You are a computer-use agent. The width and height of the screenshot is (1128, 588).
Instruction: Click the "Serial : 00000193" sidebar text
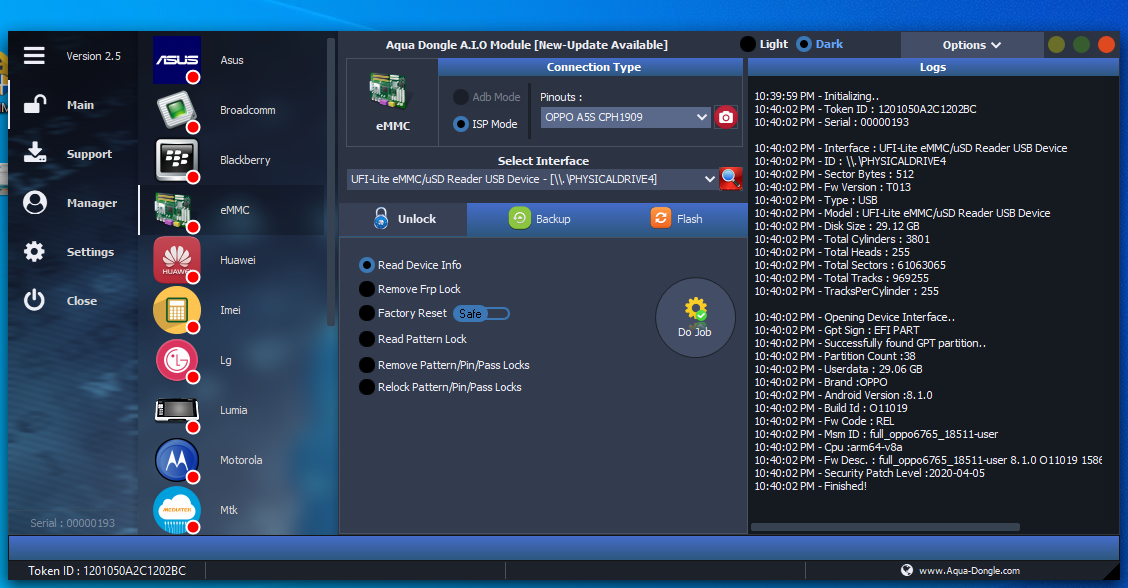(x=72, y=523)
